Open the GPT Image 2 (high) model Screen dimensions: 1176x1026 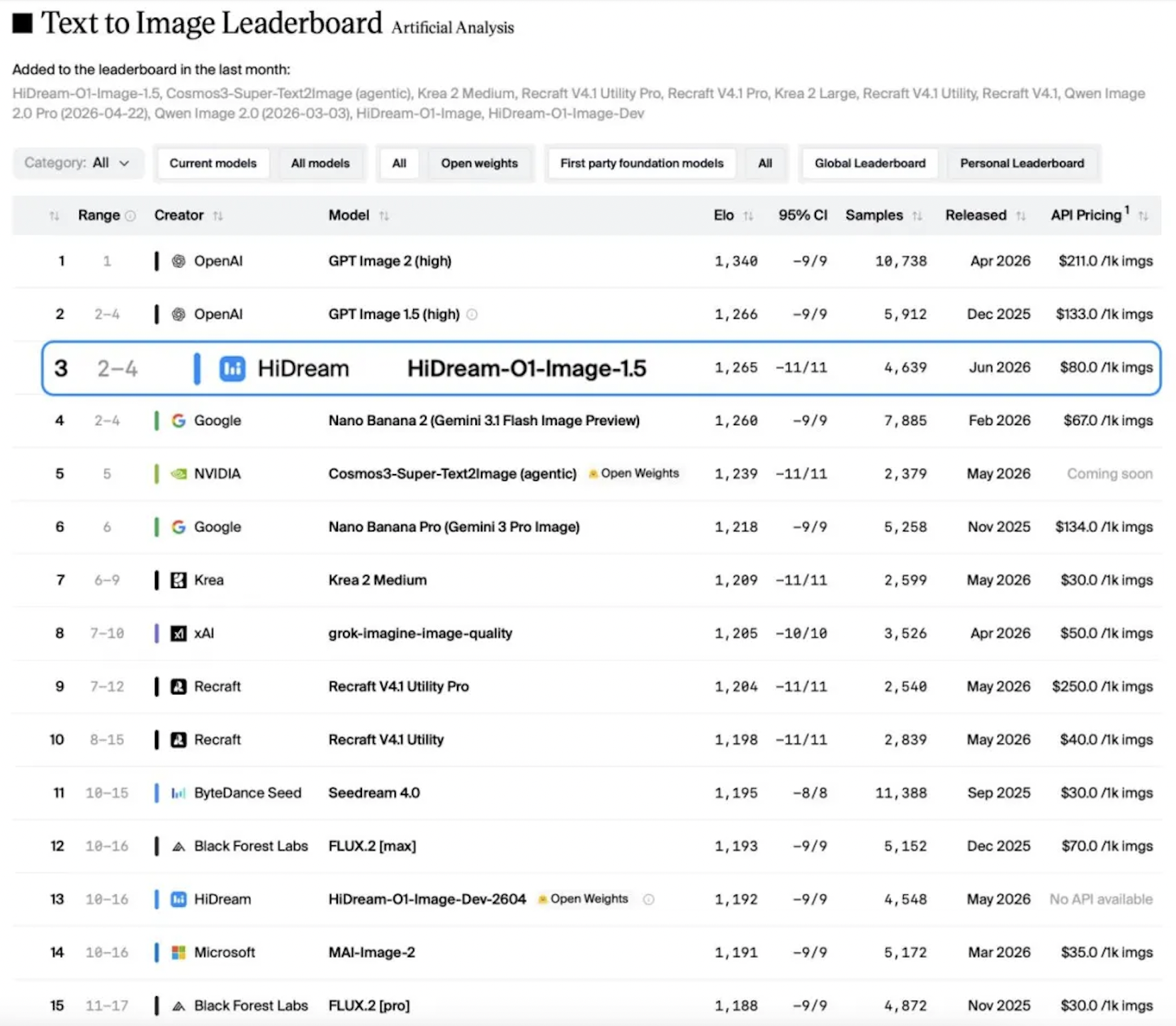390,261
